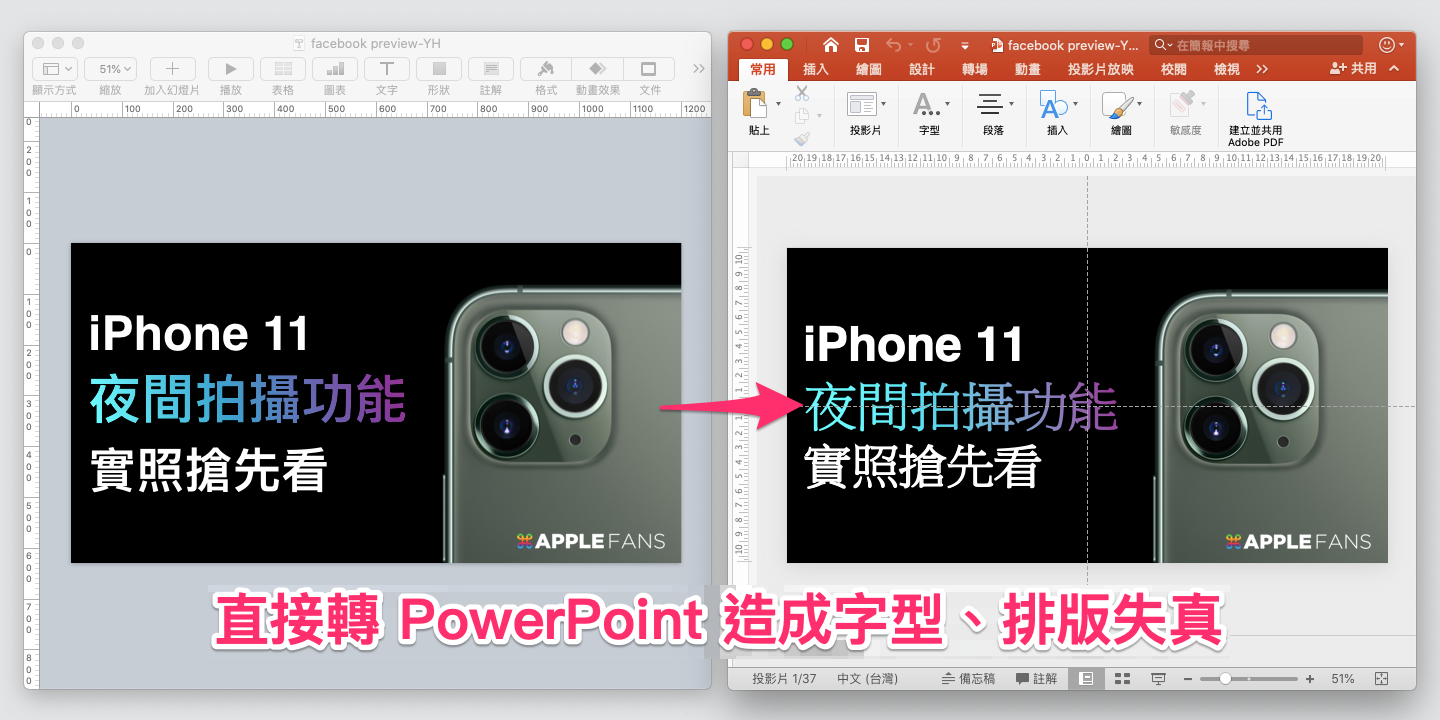1440x720 pixels.
Task: Open PowerPoint Home icon in title bar
Action: [x=830, y=45]
